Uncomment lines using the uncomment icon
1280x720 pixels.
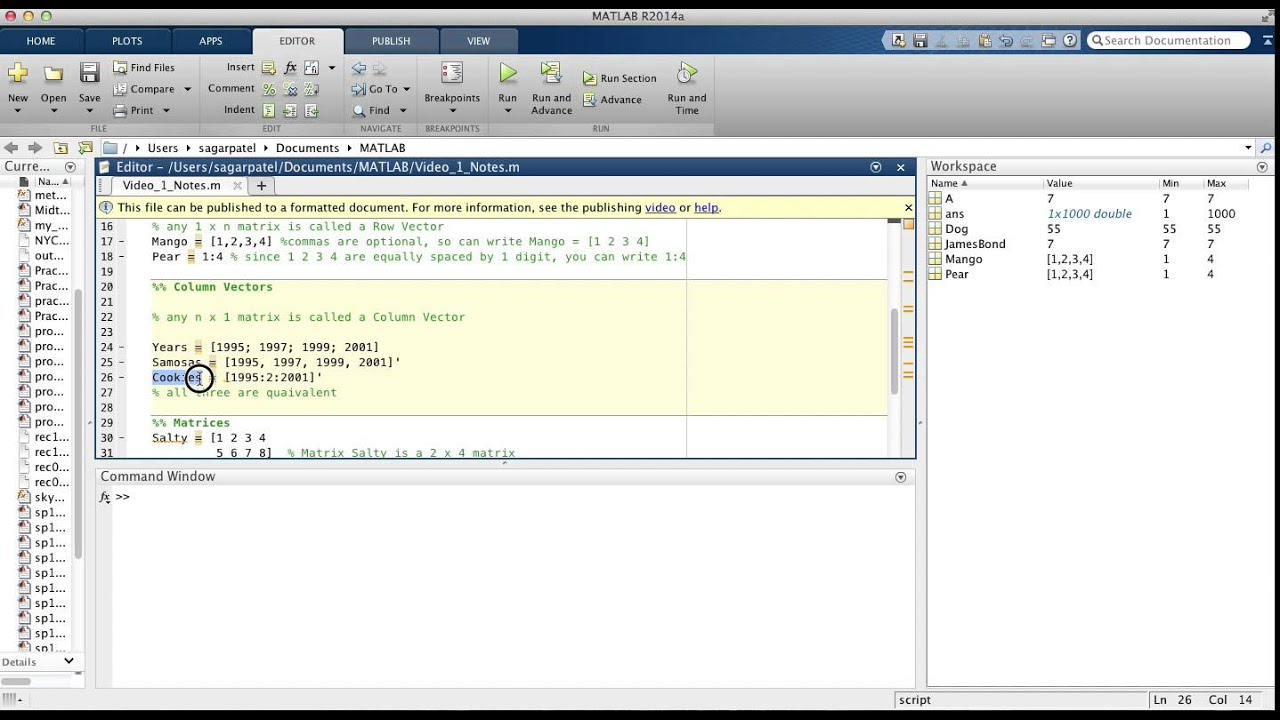(x=290, y=89)
